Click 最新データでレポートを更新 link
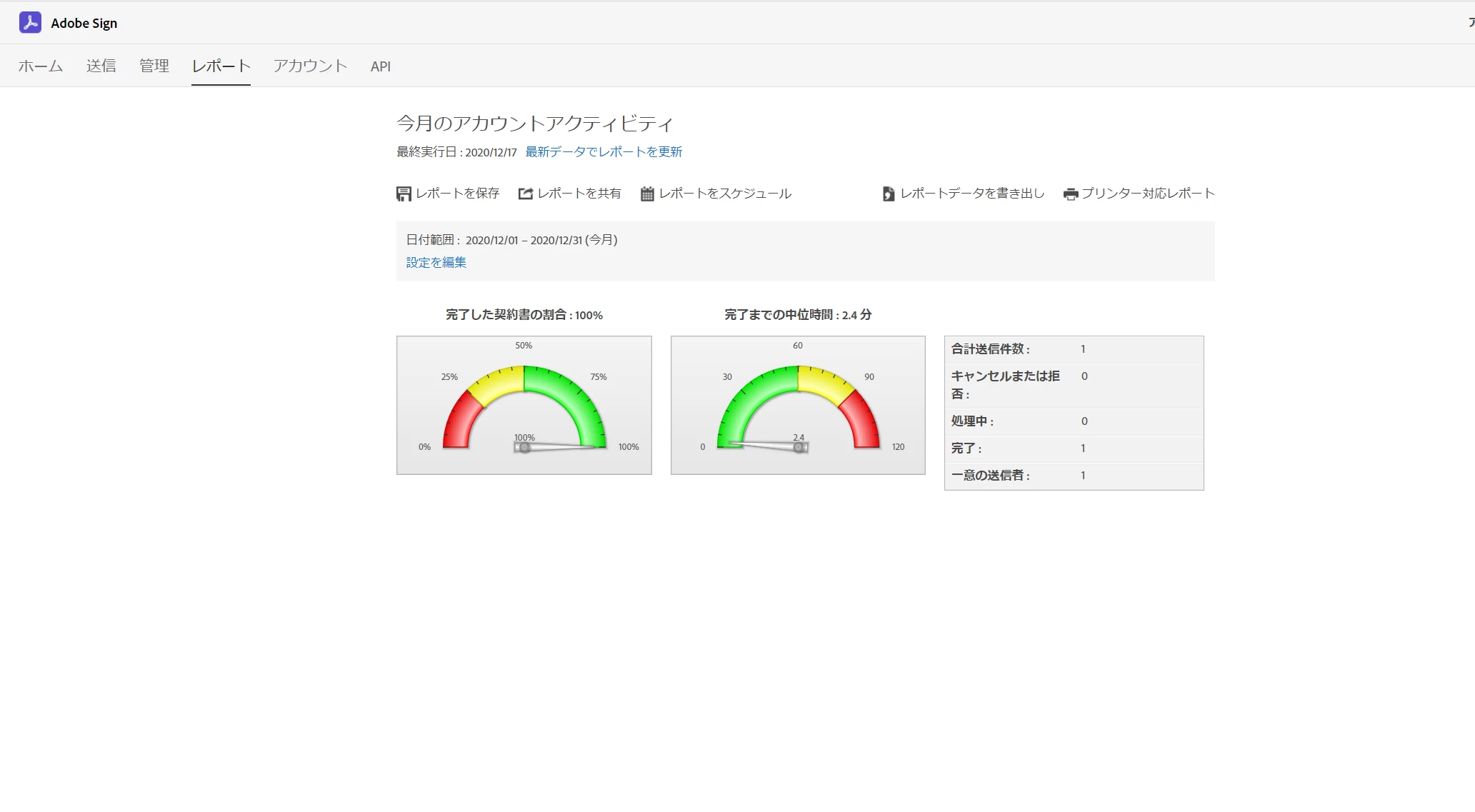This screenshot has width=1475, height=812. (x=604, y=152)
